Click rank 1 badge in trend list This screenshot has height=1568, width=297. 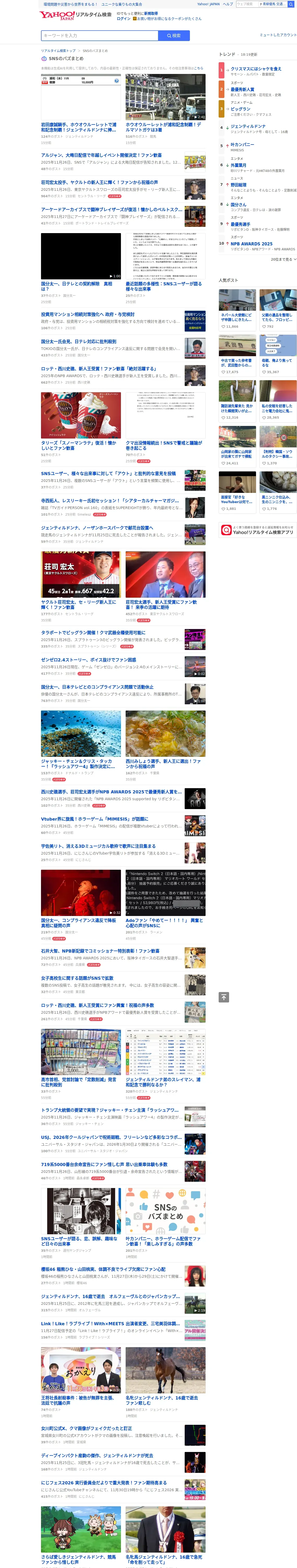pos(222,70)
